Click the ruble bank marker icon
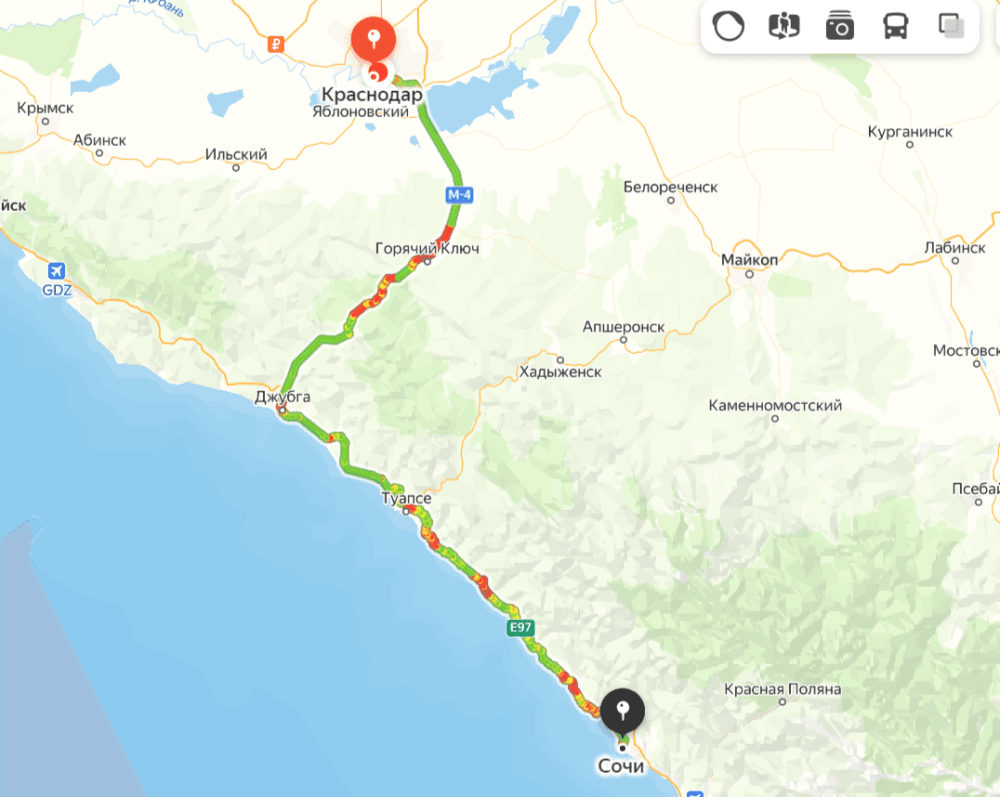 (x=276, y=45)
